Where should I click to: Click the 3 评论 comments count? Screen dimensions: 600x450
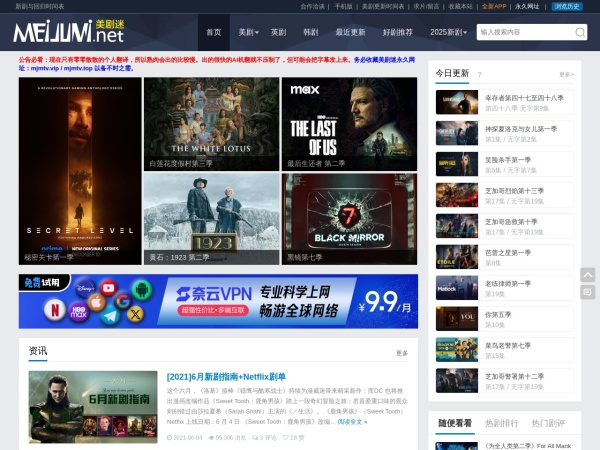coord(264,438)
